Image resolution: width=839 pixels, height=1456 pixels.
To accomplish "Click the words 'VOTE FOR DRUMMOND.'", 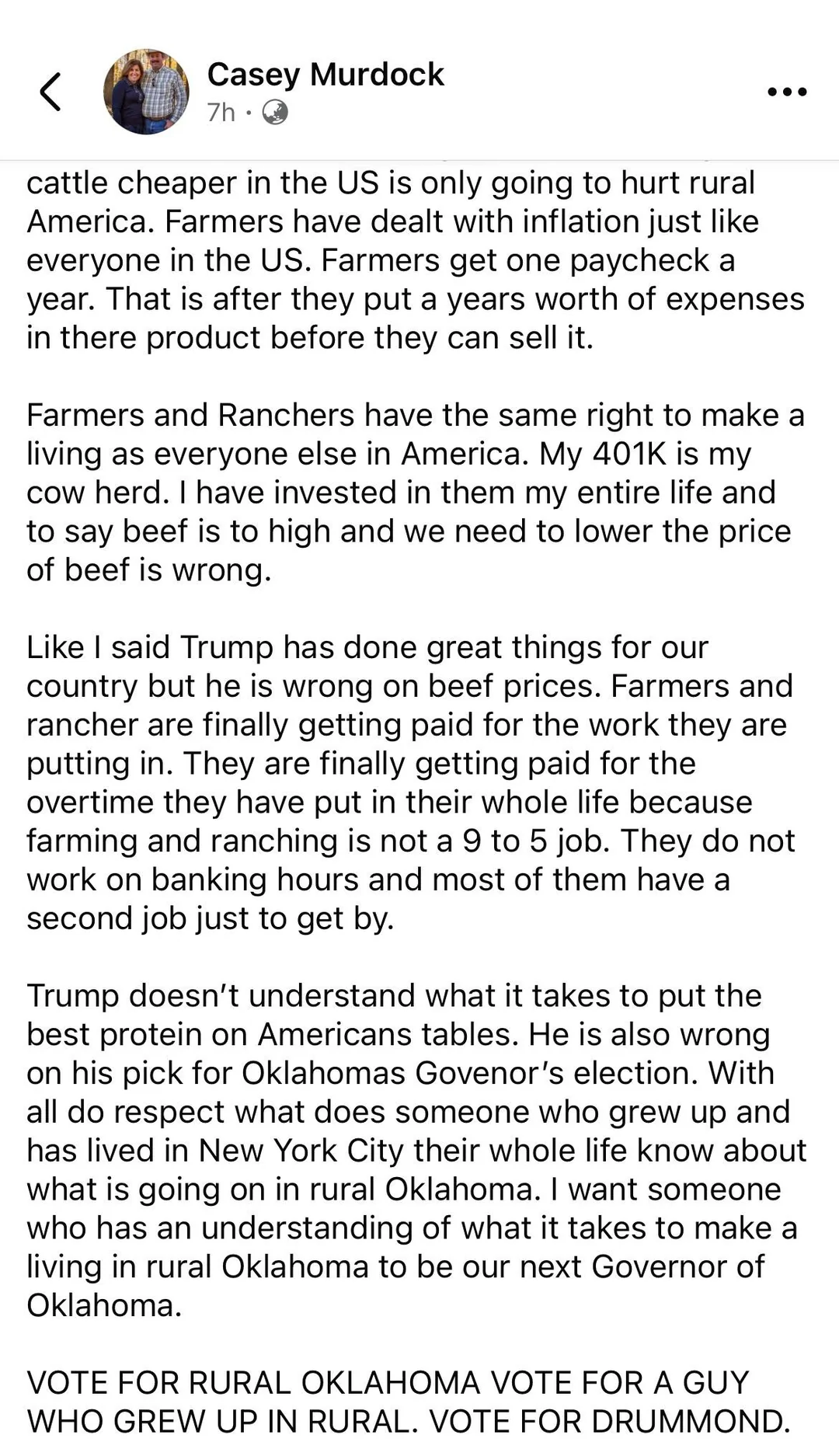I will point(609,1421).
